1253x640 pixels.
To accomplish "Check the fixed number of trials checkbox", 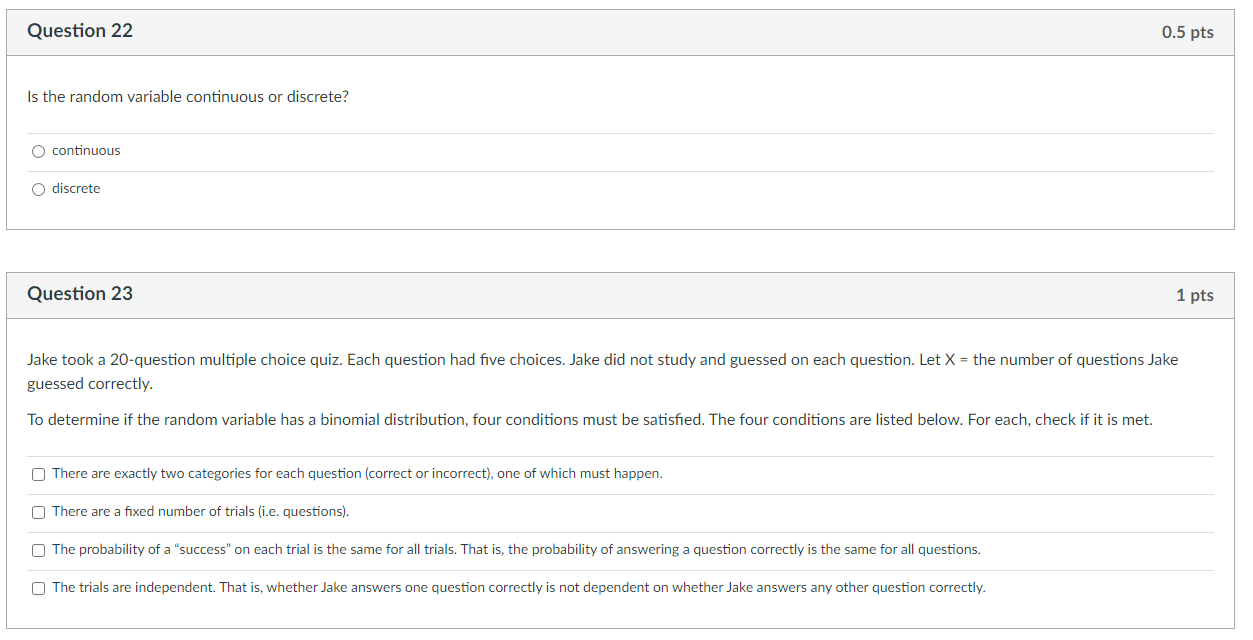I will point(38,511).
